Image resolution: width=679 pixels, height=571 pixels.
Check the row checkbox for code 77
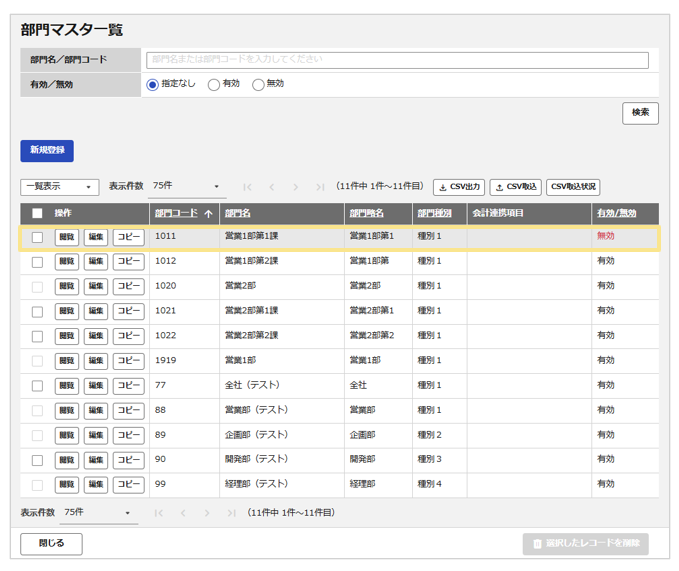[37, 386]
